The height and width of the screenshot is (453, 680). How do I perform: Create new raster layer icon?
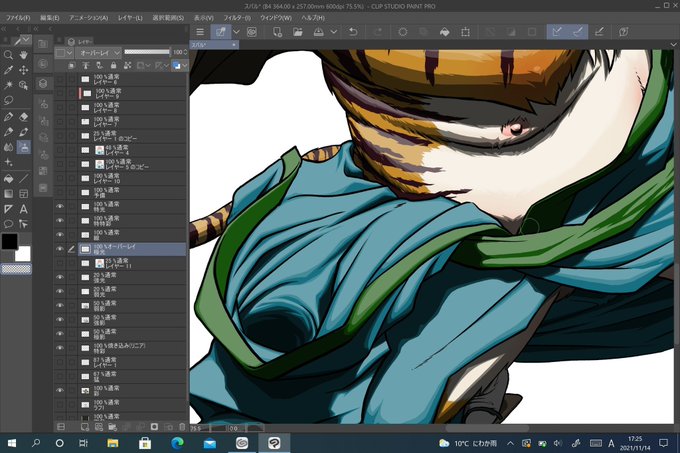(85, 427)
